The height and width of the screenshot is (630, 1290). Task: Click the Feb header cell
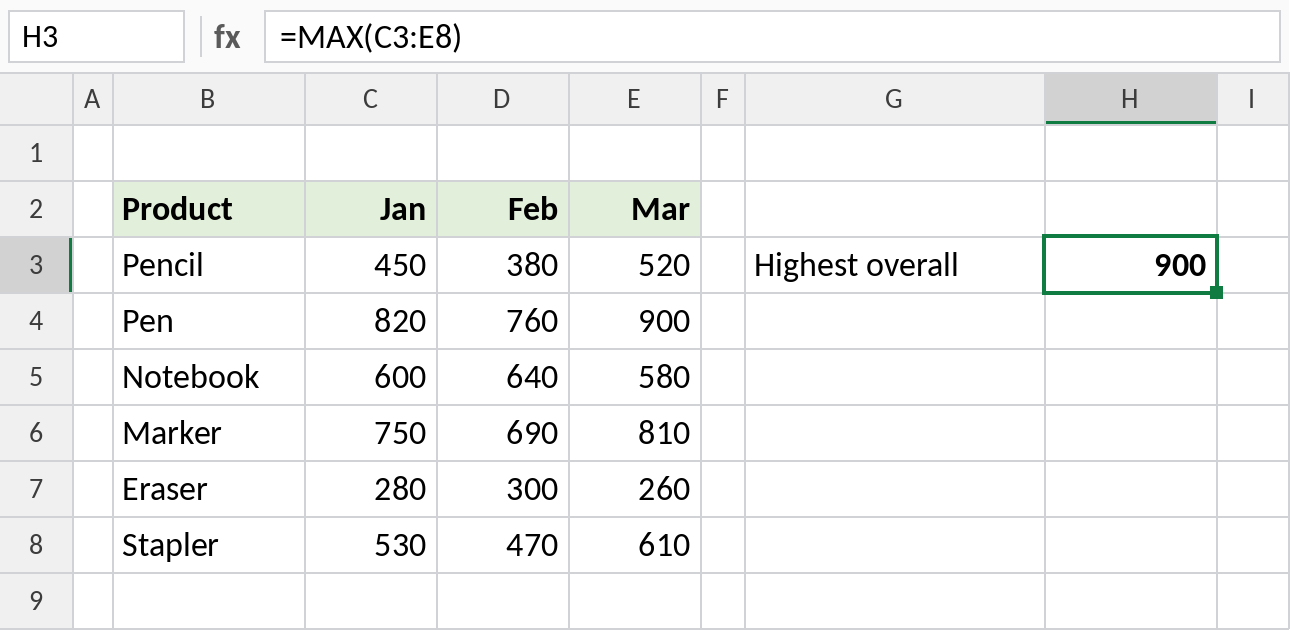[x=503, y=209]
